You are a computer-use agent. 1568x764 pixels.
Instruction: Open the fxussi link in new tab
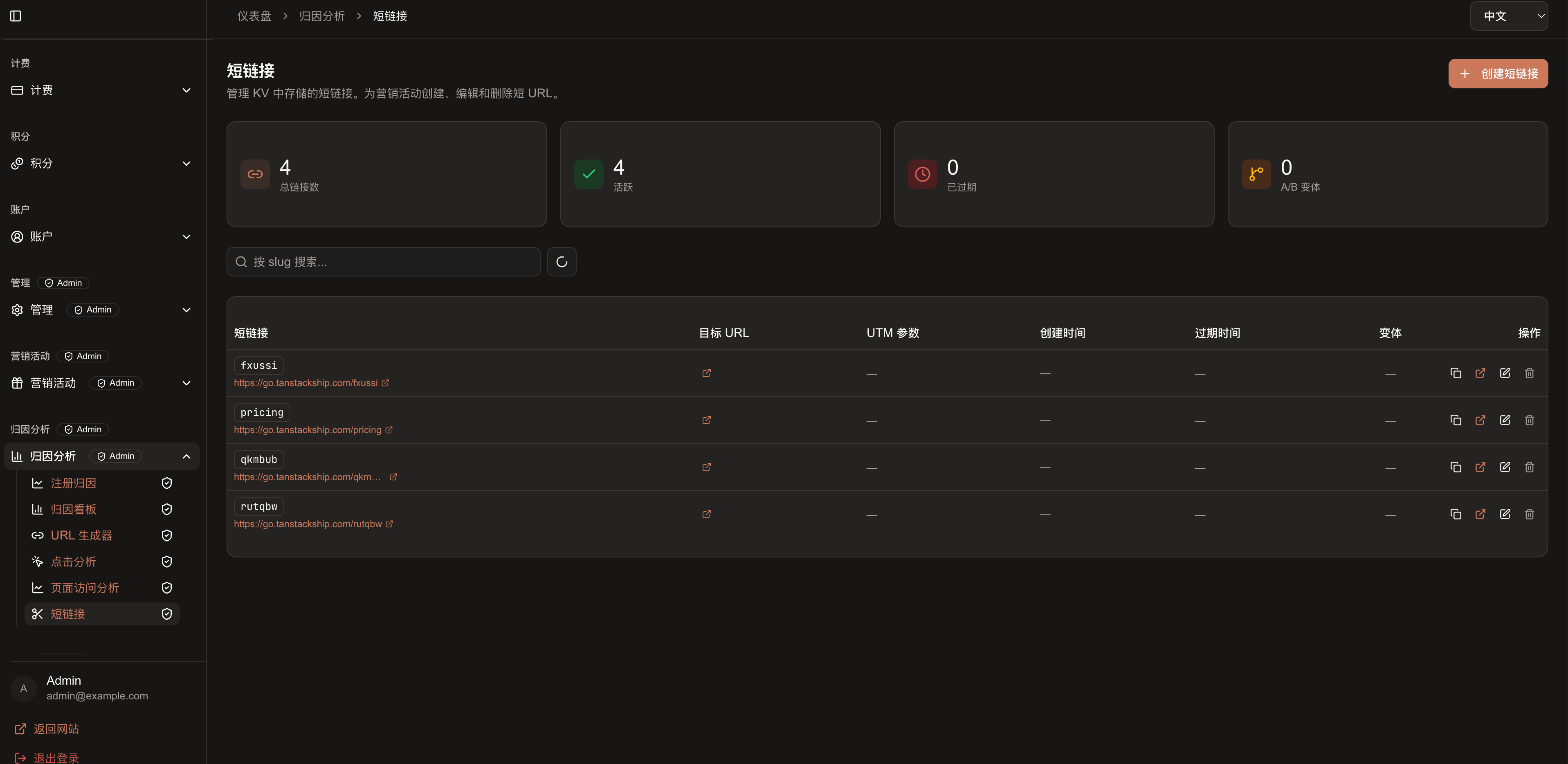coord(1480,373)
